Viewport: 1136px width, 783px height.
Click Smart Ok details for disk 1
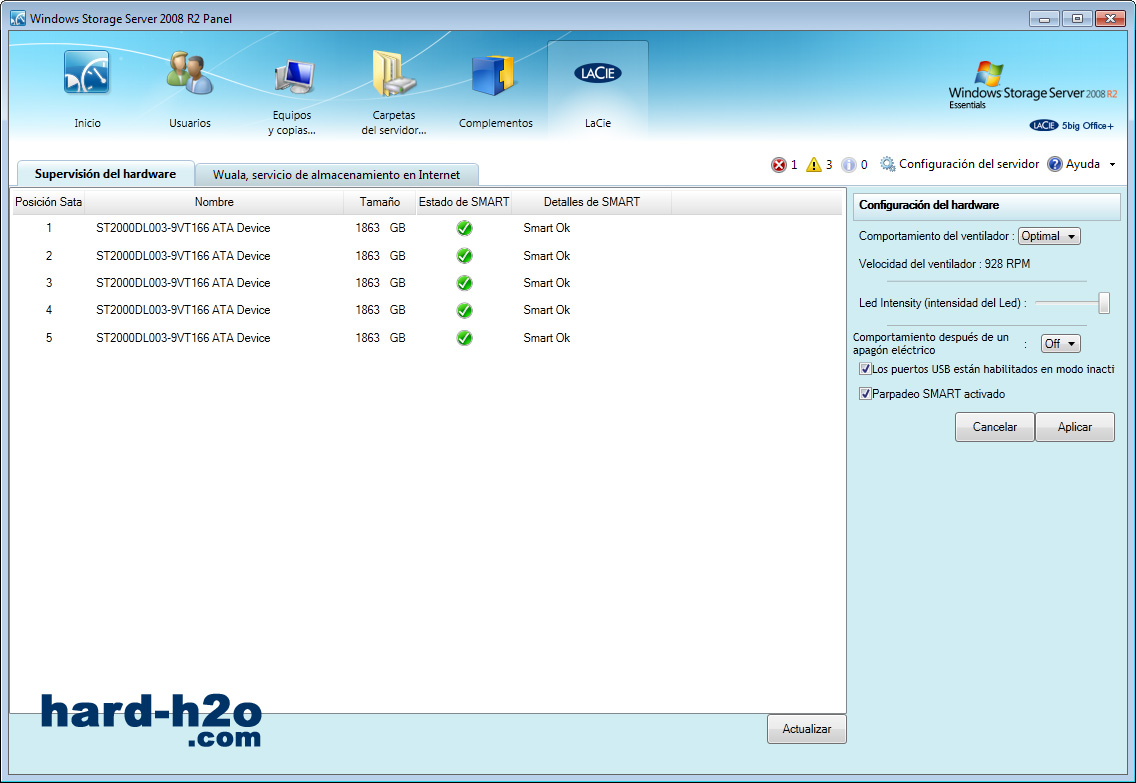click(x=546, y=228)
